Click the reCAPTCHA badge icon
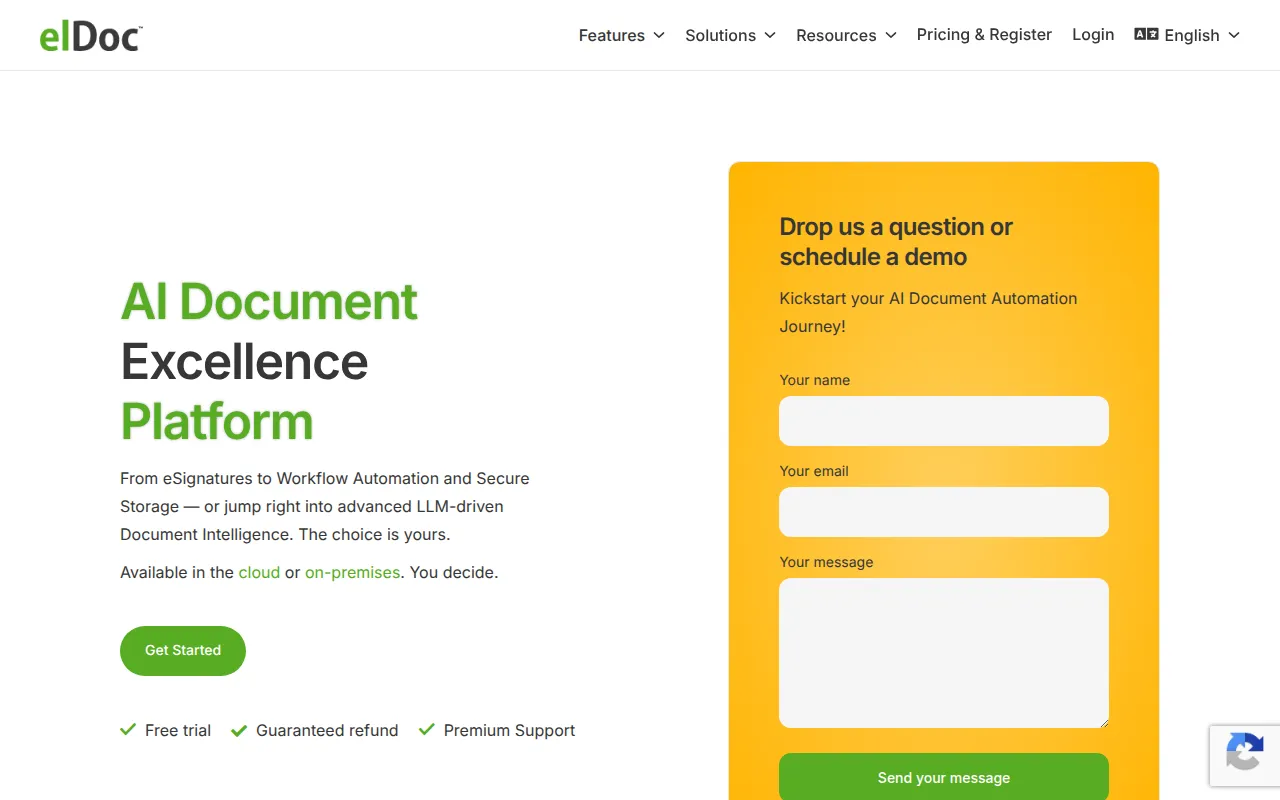Screen dimensions: 1280x800 tap(1244, 753)
